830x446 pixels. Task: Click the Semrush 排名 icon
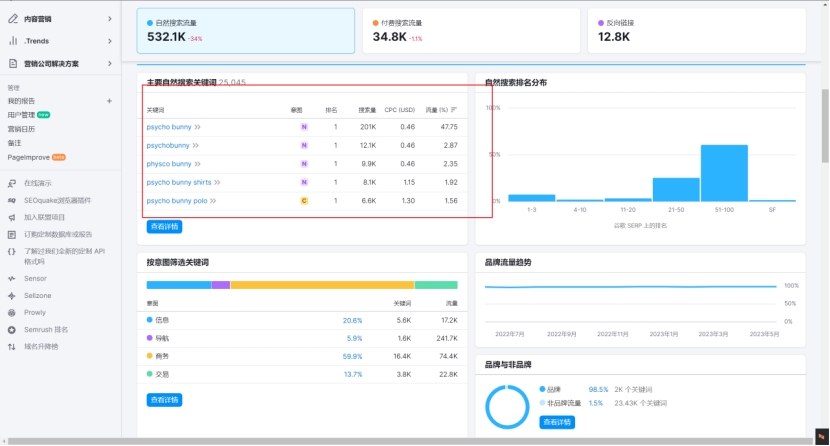coord(12,329)
